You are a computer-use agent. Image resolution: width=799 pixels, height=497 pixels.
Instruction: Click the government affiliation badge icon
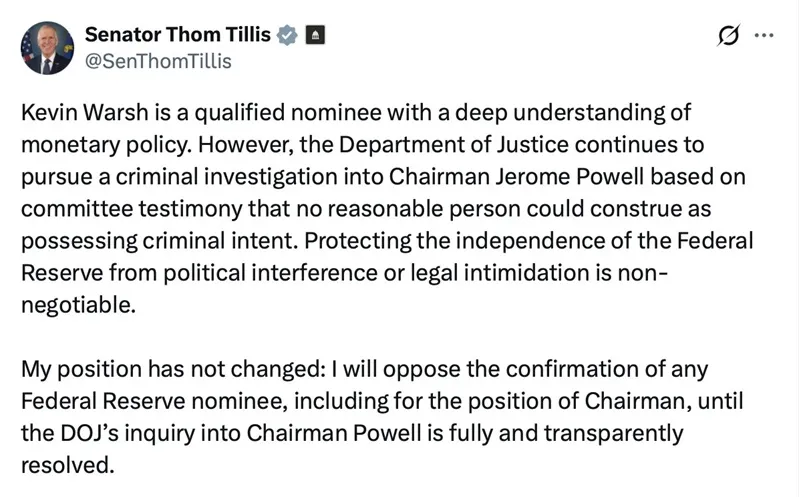315,35
